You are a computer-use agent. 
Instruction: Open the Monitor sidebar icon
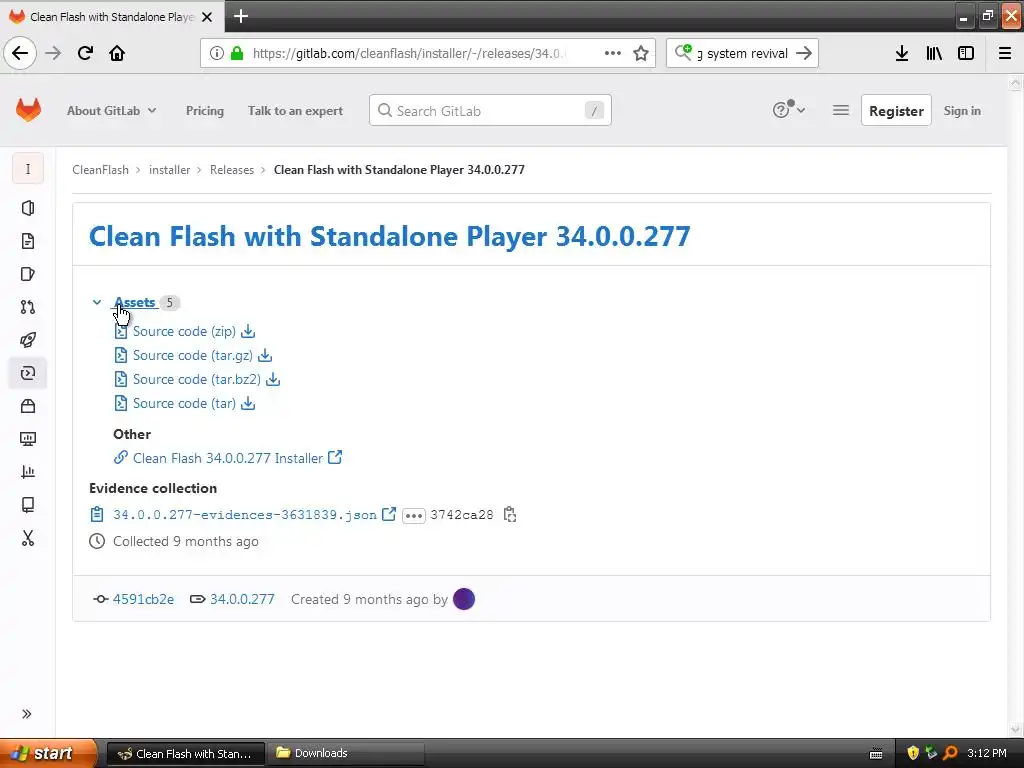coord(27,439)
